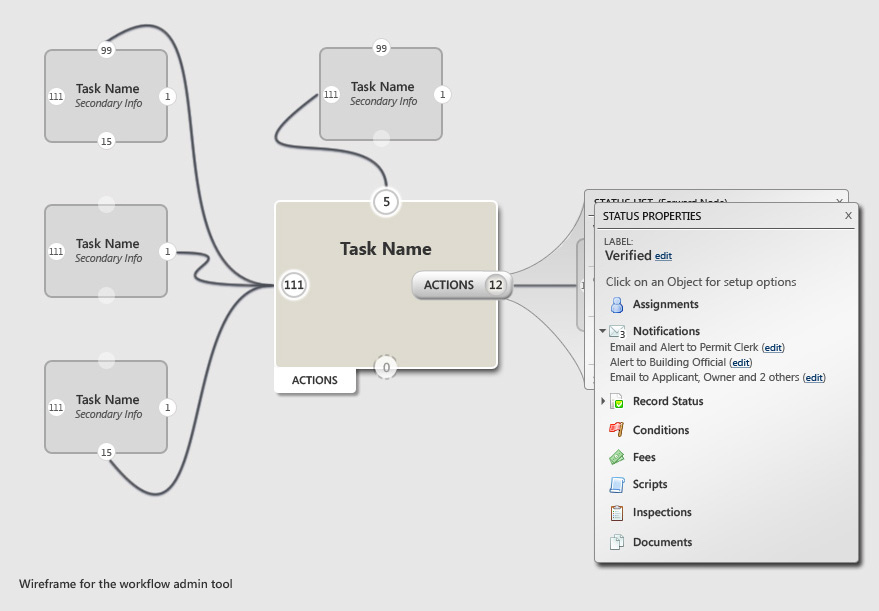
Task: Select the large central Task Name node
Action: coord(386,285)
